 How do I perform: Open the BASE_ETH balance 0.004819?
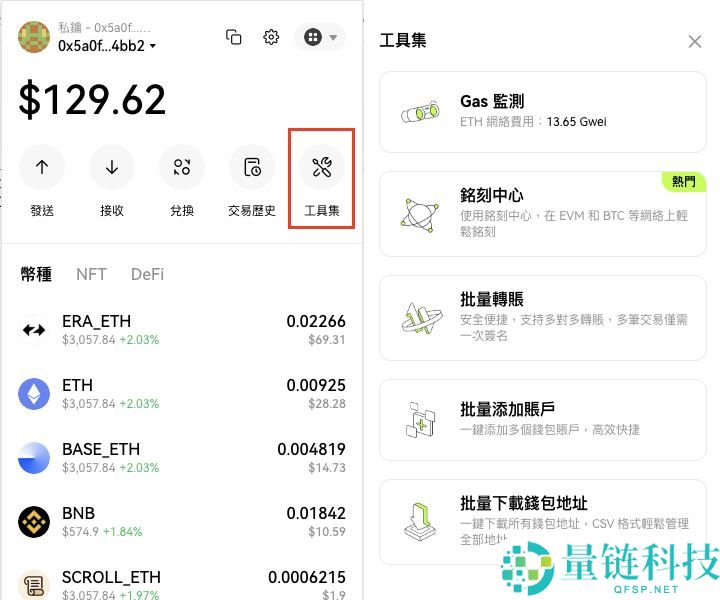coord(311,449)
